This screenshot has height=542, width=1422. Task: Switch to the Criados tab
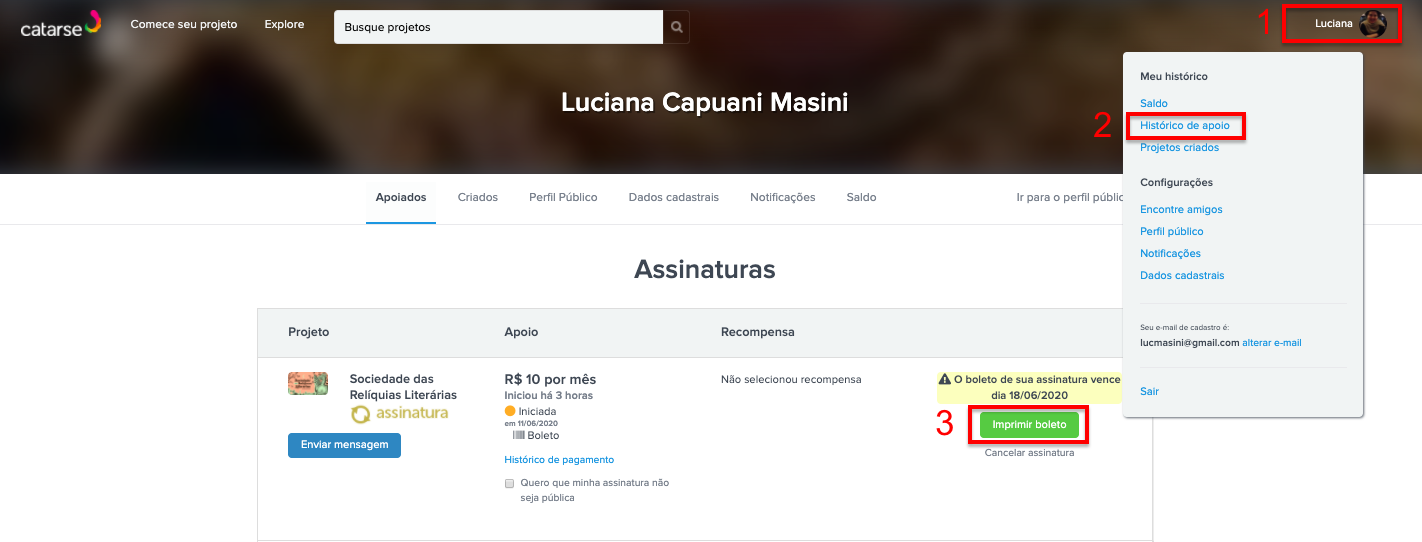tap(478, 197)
